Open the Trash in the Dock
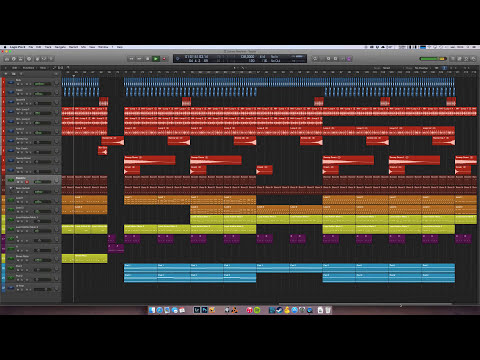 pyautogui.click(x=328, y=310)
